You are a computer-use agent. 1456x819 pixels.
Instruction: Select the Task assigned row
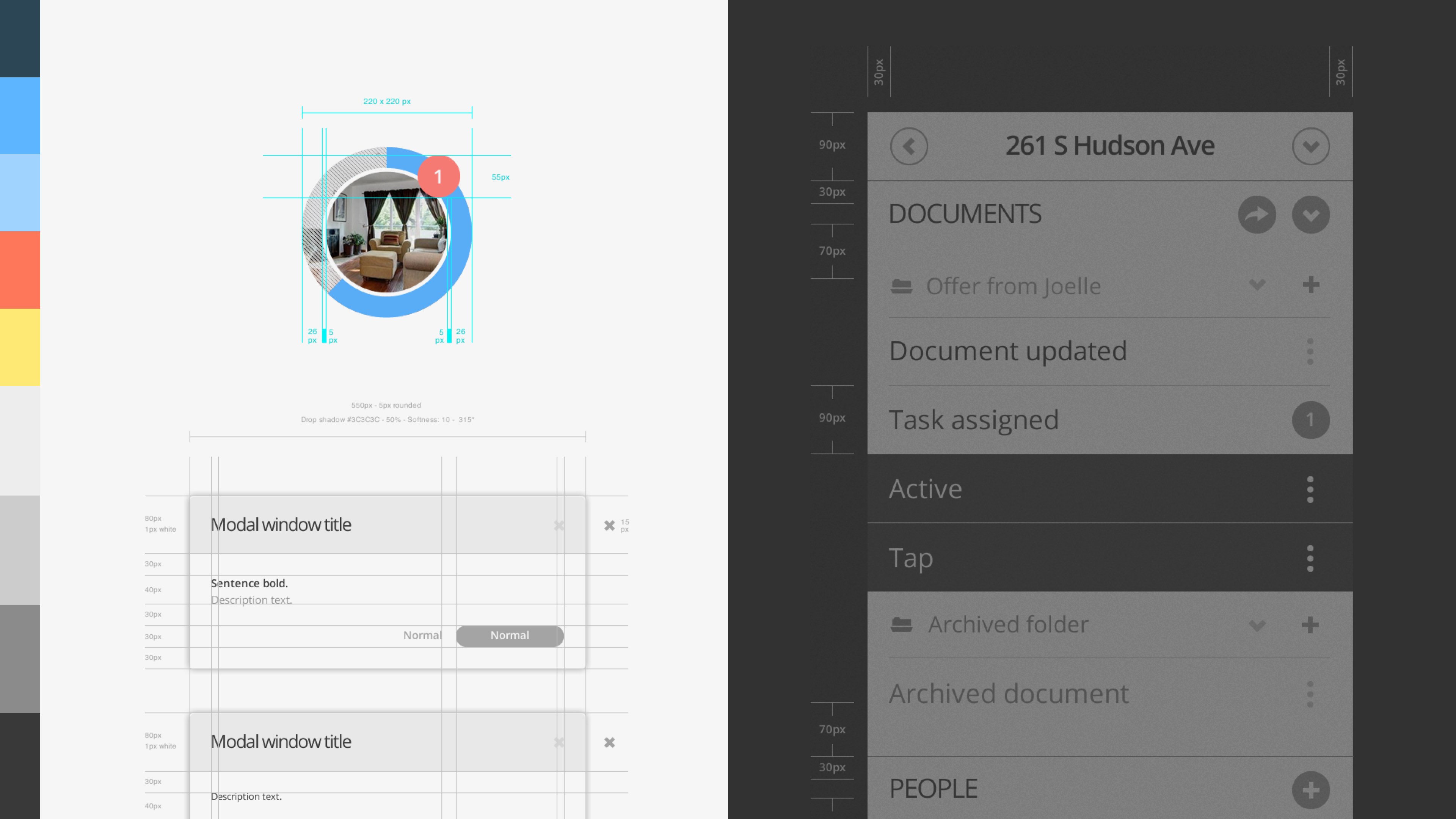(x=1109, y=420)
